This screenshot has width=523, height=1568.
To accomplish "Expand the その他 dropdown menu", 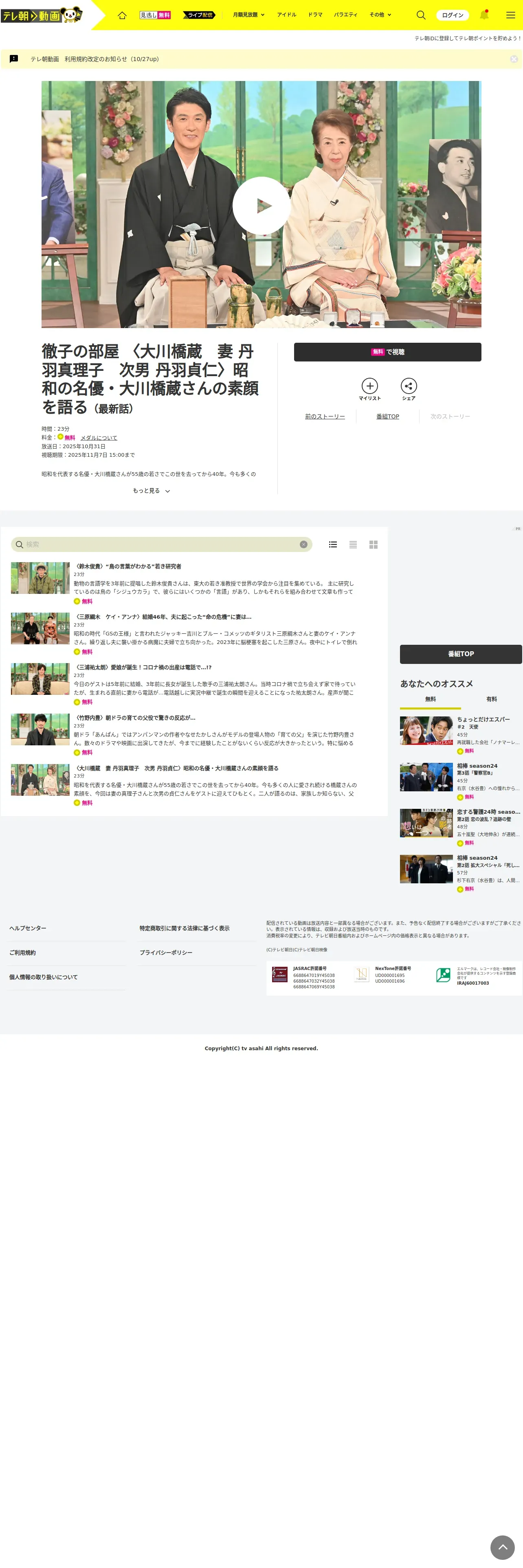I will [380, 15].
